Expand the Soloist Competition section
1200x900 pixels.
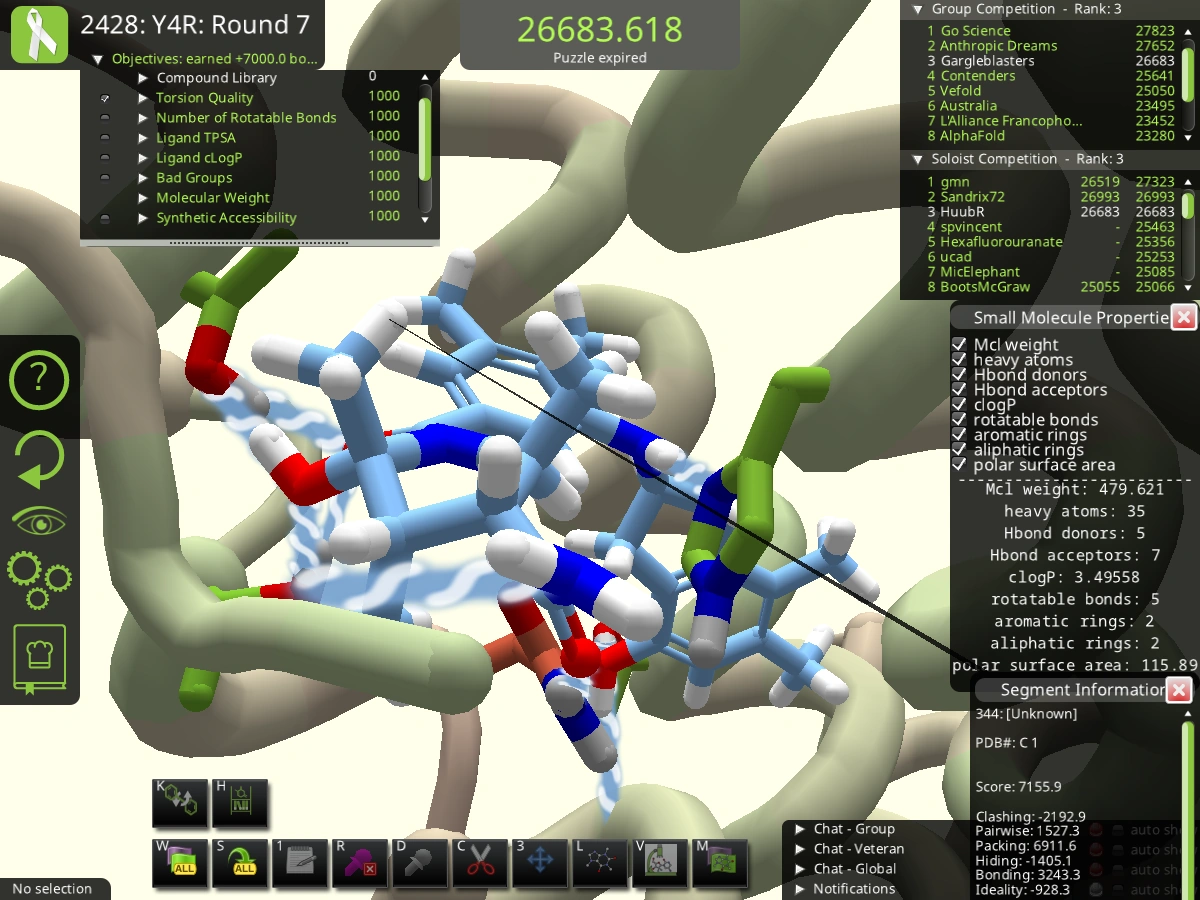pos(917,158)
